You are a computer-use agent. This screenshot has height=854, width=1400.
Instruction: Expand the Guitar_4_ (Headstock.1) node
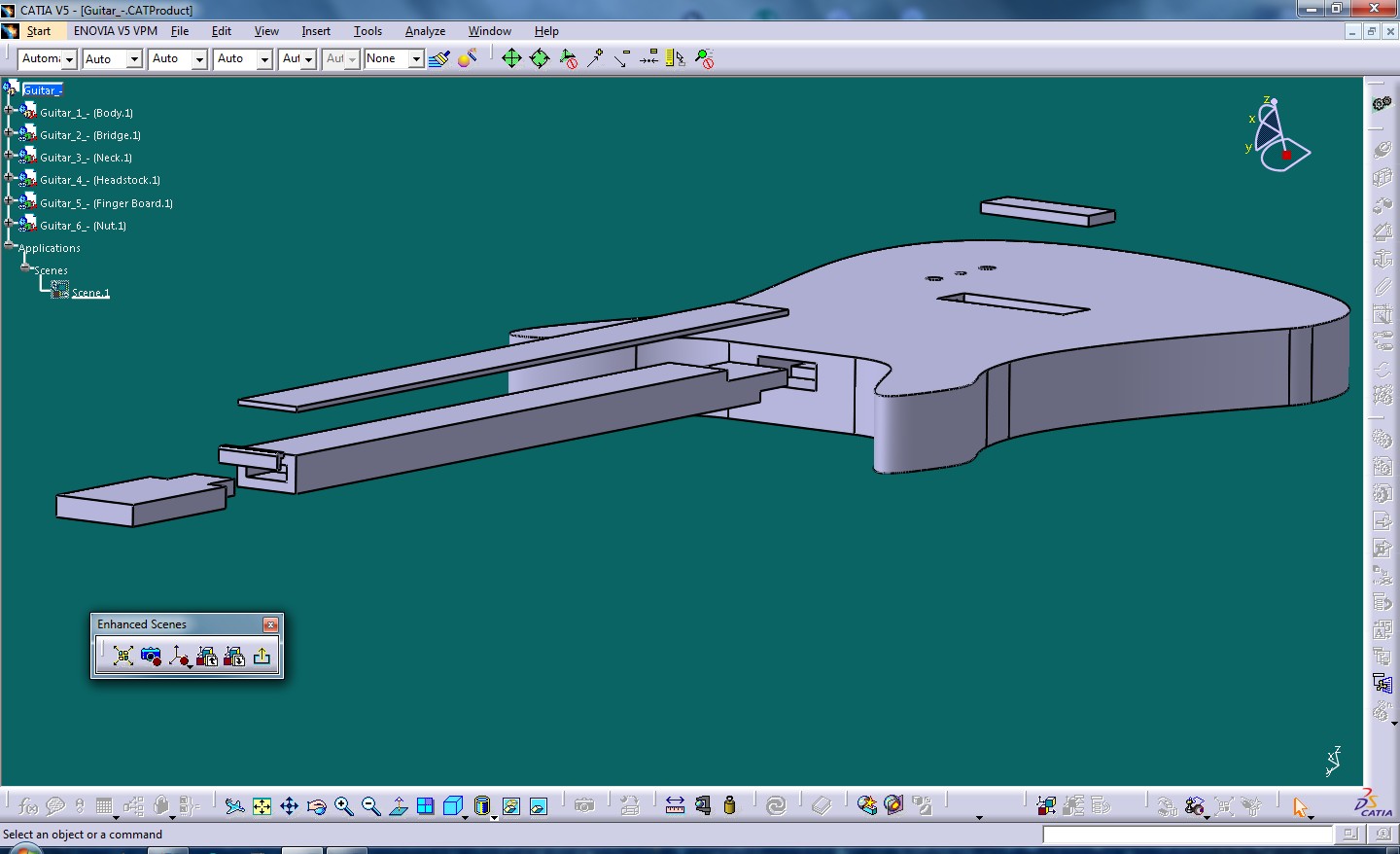click(x=9, y=177)
